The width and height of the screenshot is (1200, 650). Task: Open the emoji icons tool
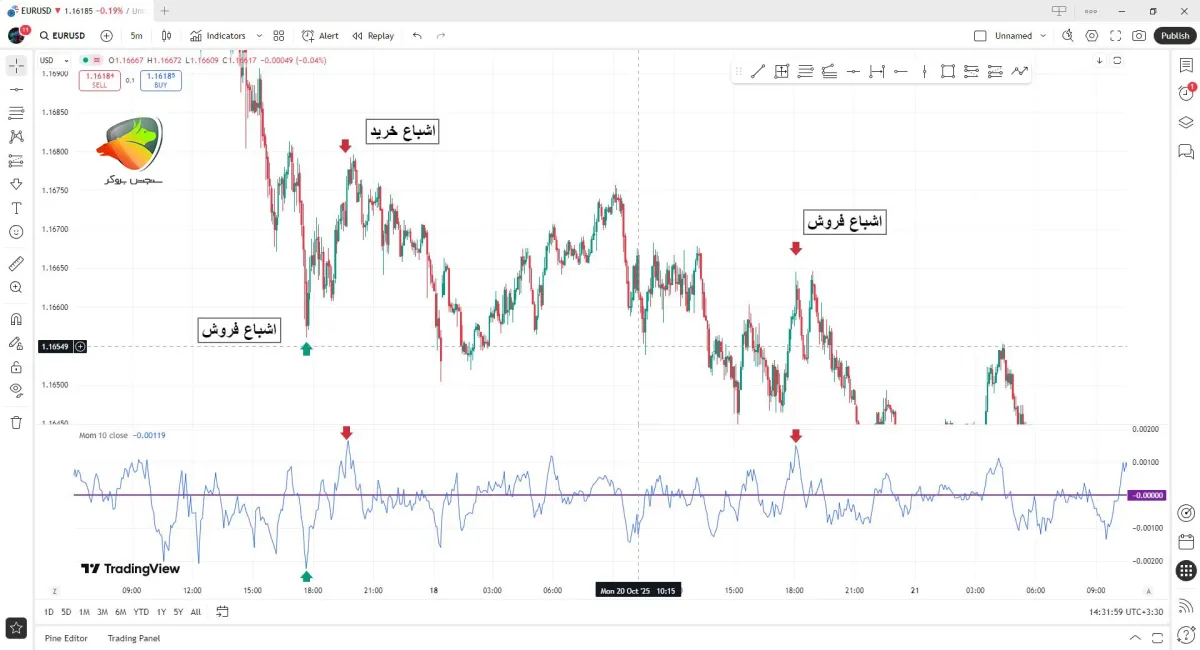[16, 232]
